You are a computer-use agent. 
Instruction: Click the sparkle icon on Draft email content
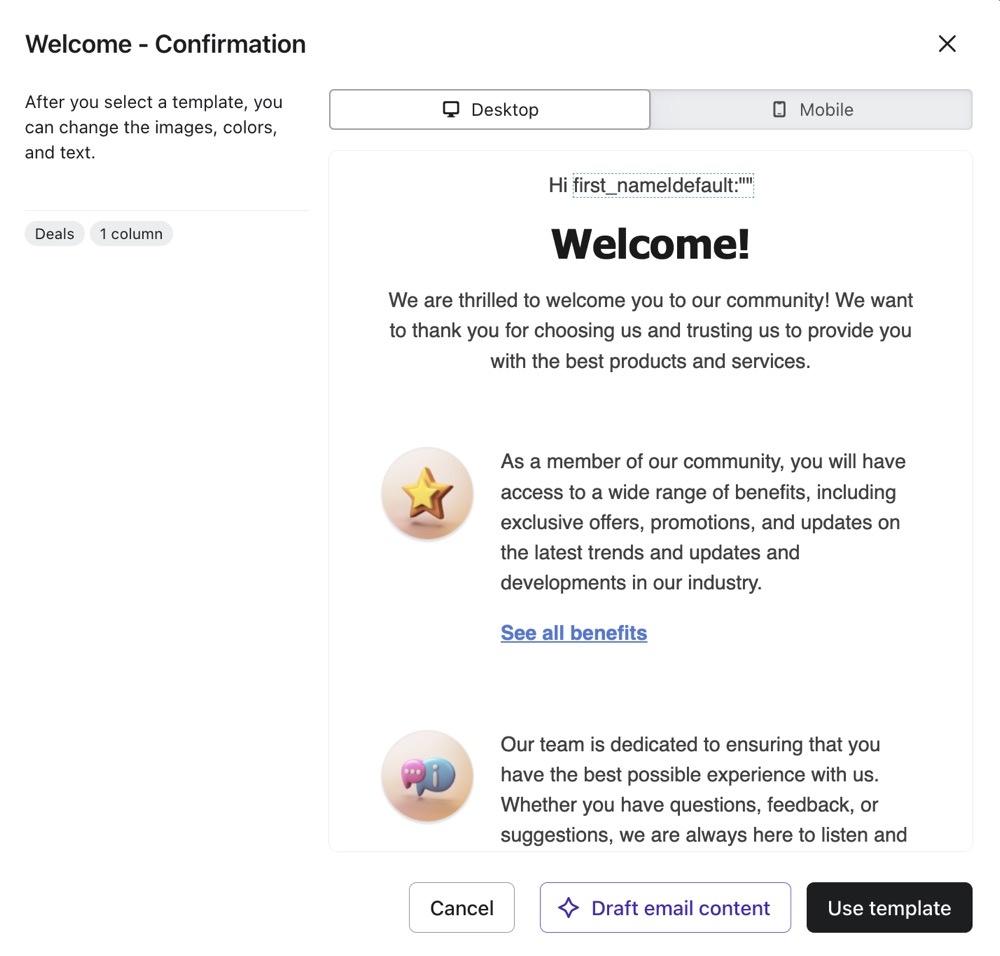coord(568,908)
